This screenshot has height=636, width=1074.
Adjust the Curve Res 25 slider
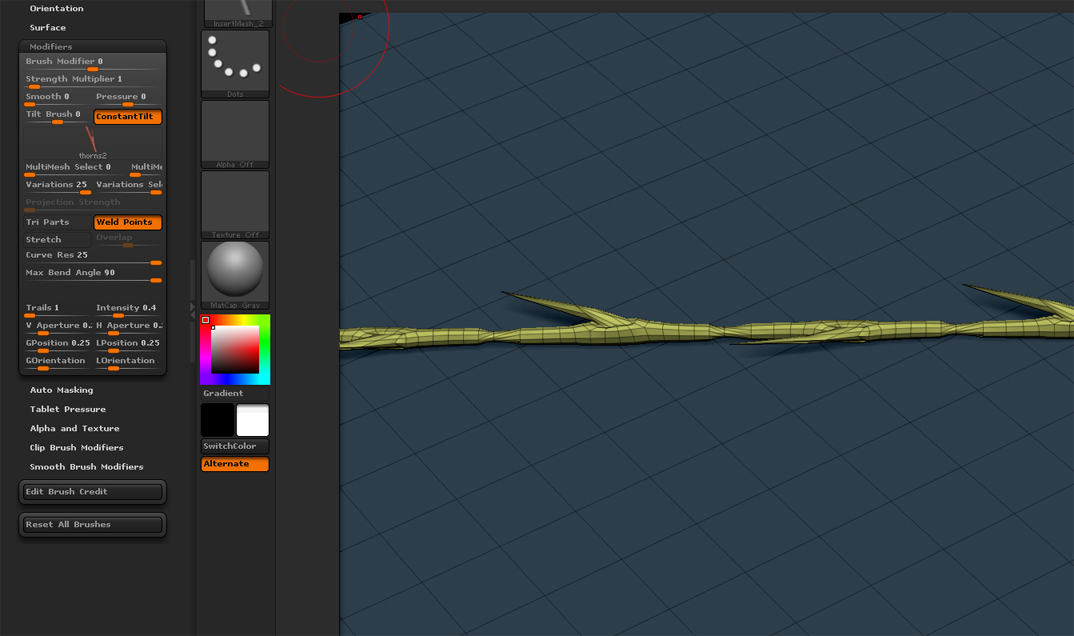[x=92, y=257]
